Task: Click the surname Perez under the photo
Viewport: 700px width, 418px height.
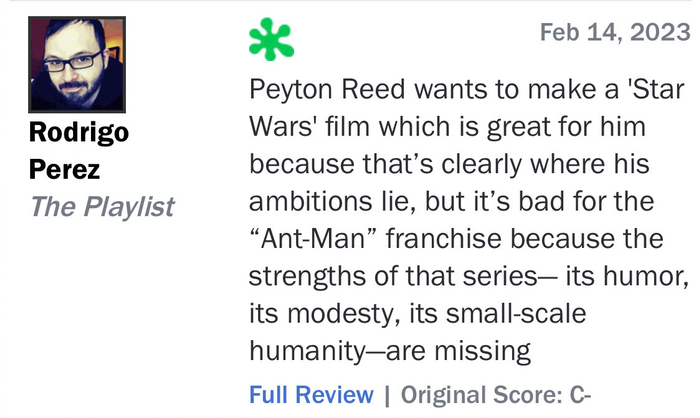Action: coord(65,169)
